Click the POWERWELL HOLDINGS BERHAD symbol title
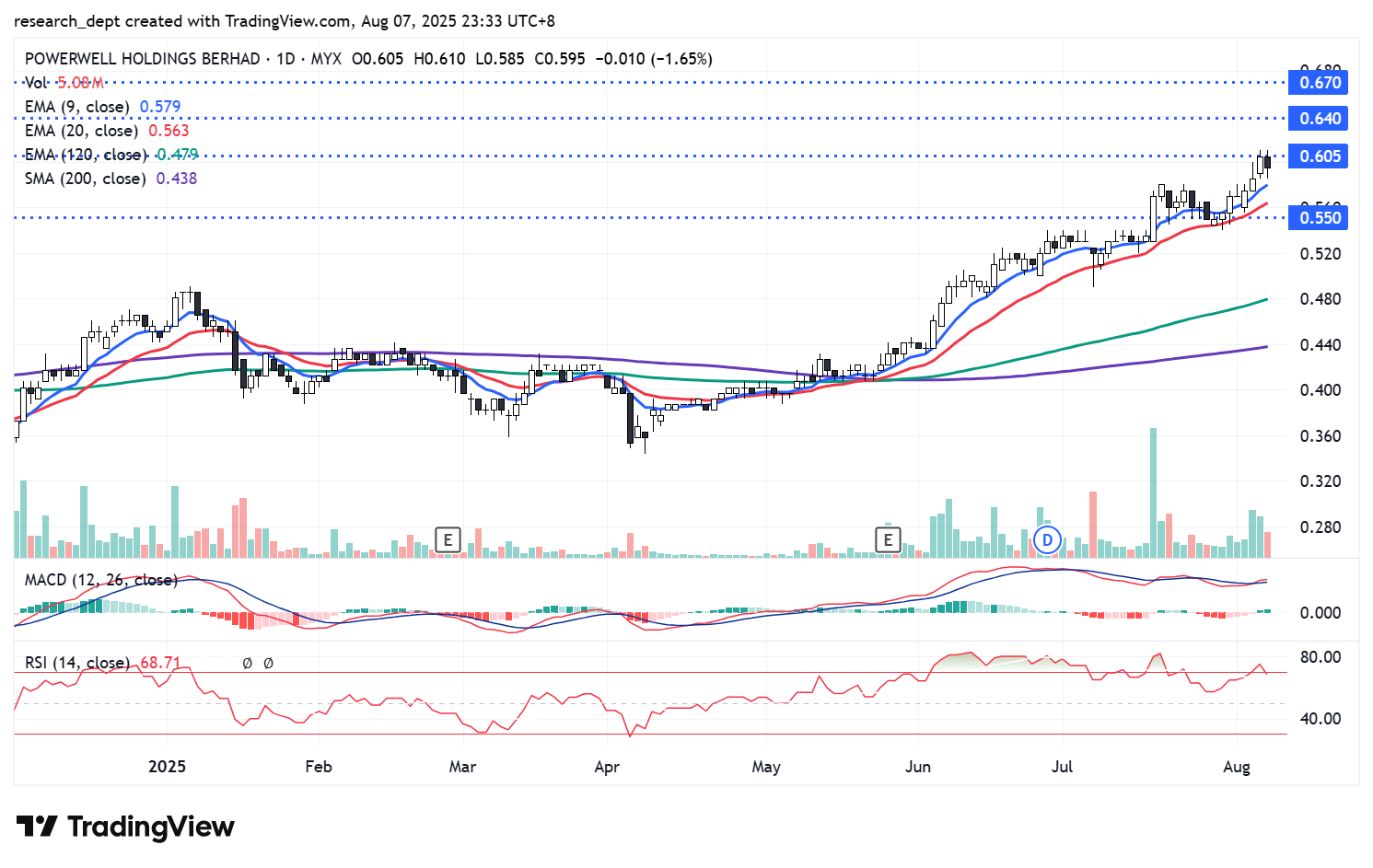This screenshot has width=1373, height=868. 143,59
